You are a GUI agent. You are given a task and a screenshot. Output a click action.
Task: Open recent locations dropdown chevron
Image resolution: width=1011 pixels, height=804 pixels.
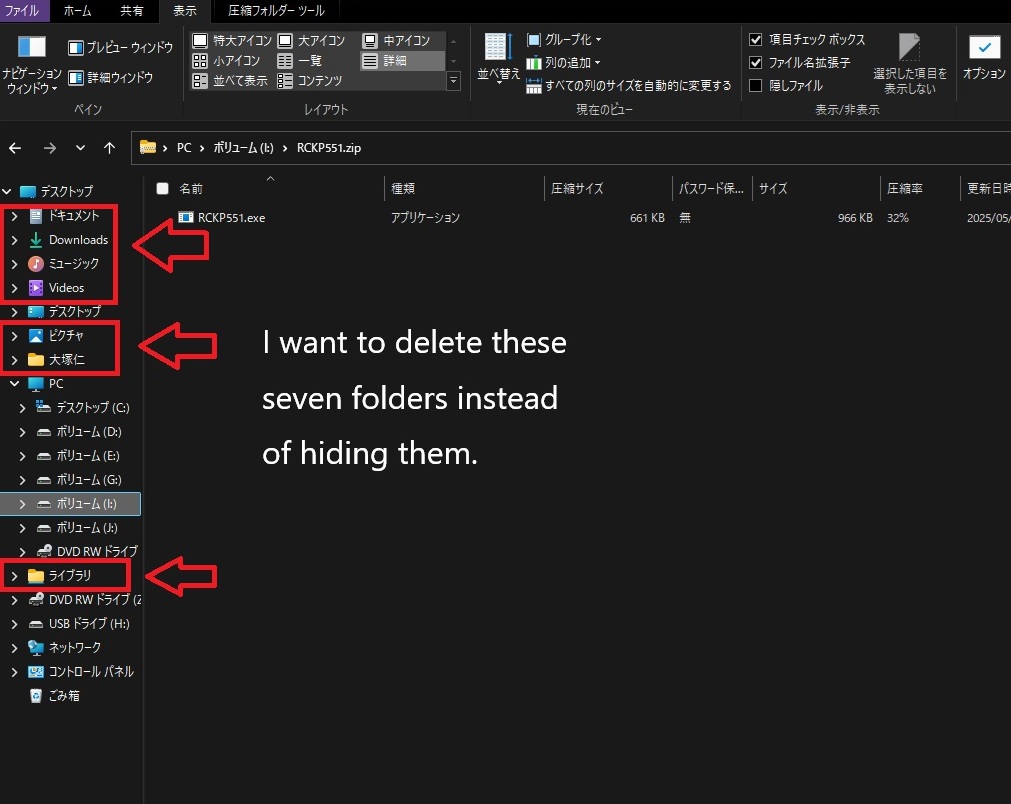(80, 148)
